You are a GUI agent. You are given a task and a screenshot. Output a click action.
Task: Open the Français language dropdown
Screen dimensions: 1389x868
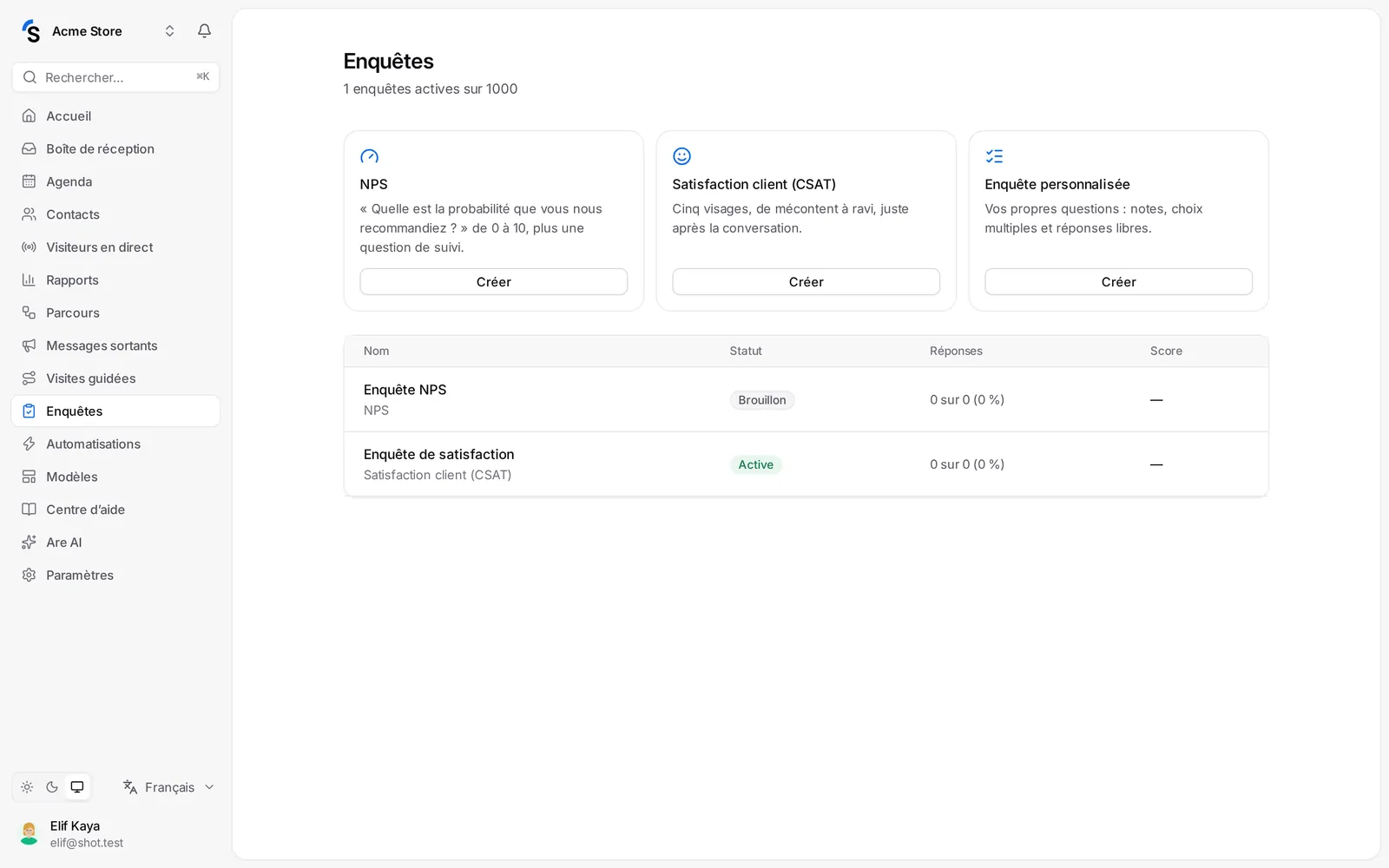pos(168,787)
